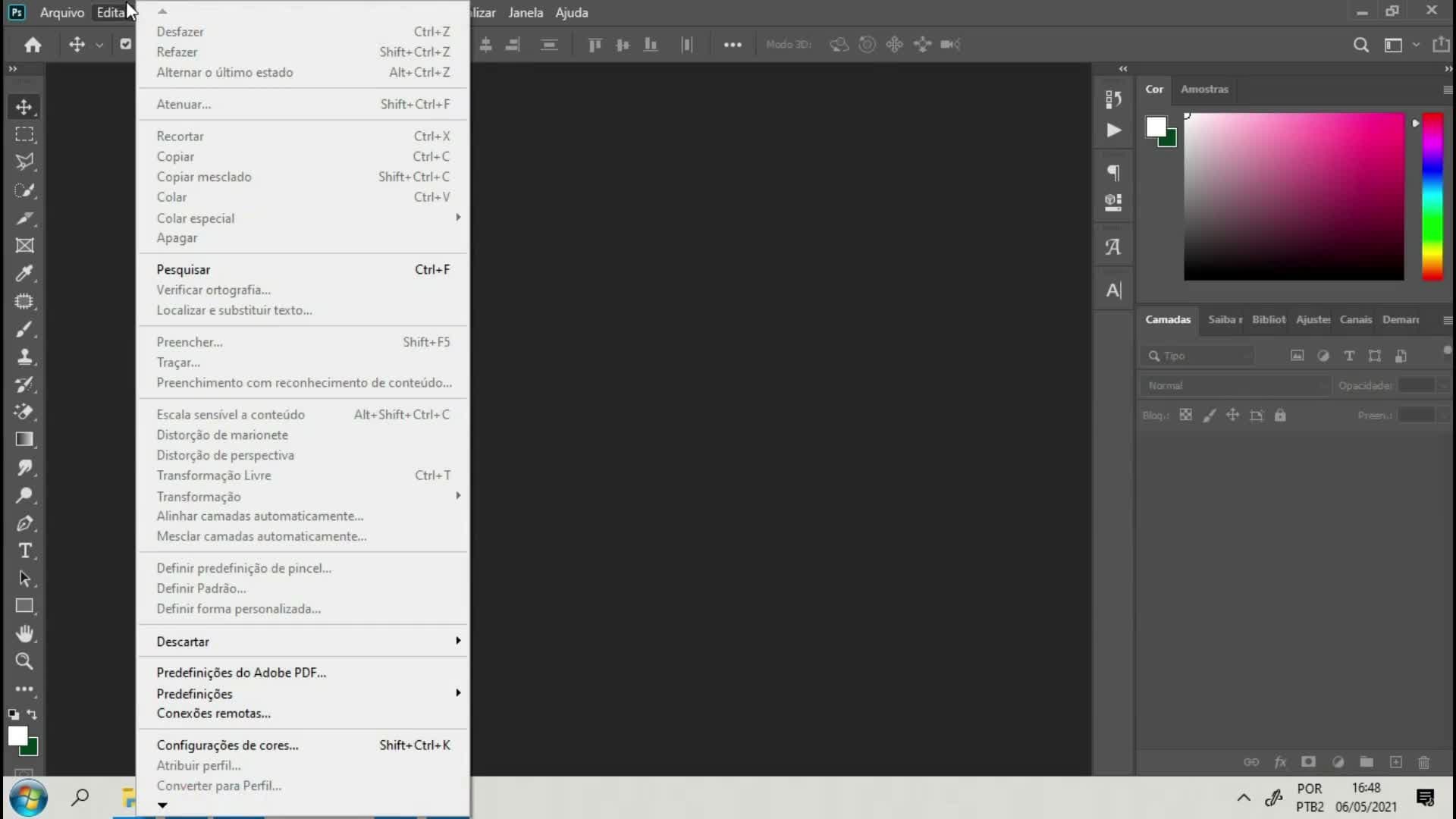The height and width of the screenshot is (819, 1456).
Task: Select the Eyedropper tool
Action: [x=24, y=273]
